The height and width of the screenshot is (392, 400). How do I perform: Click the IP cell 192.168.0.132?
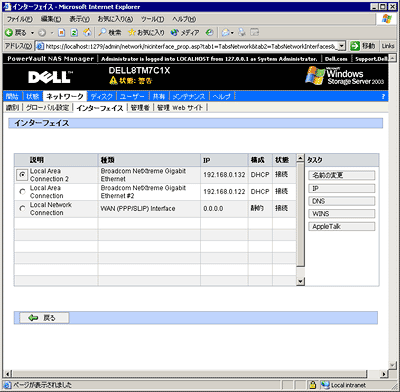224,175
